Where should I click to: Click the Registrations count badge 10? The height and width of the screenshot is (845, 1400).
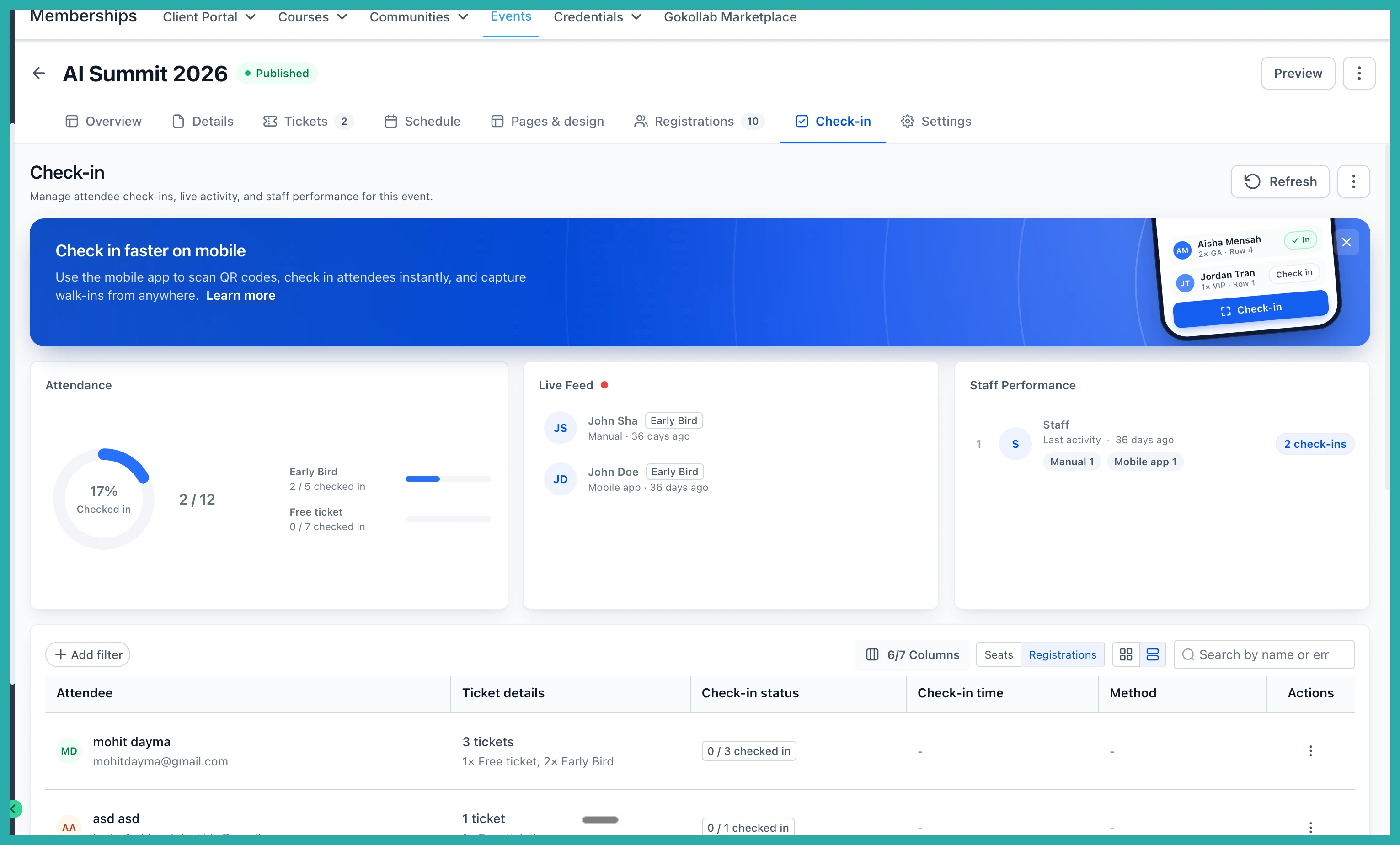tap(753, 121)
